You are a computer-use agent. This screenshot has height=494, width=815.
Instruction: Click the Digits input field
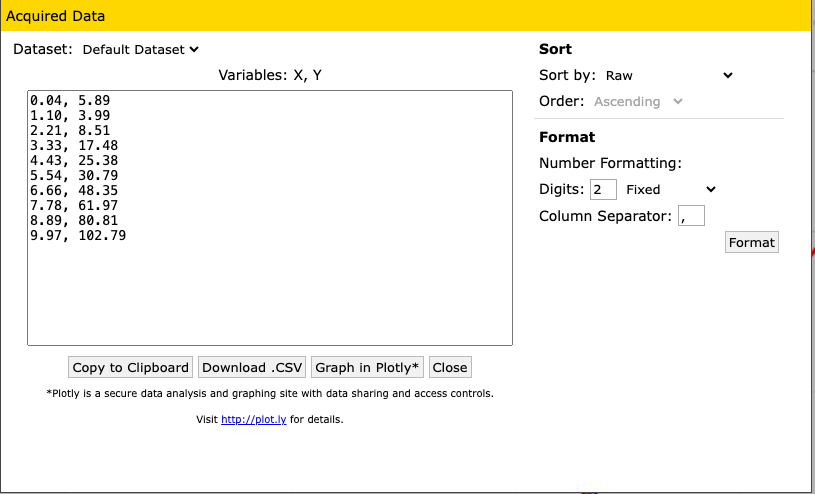(x=603, y=189)
